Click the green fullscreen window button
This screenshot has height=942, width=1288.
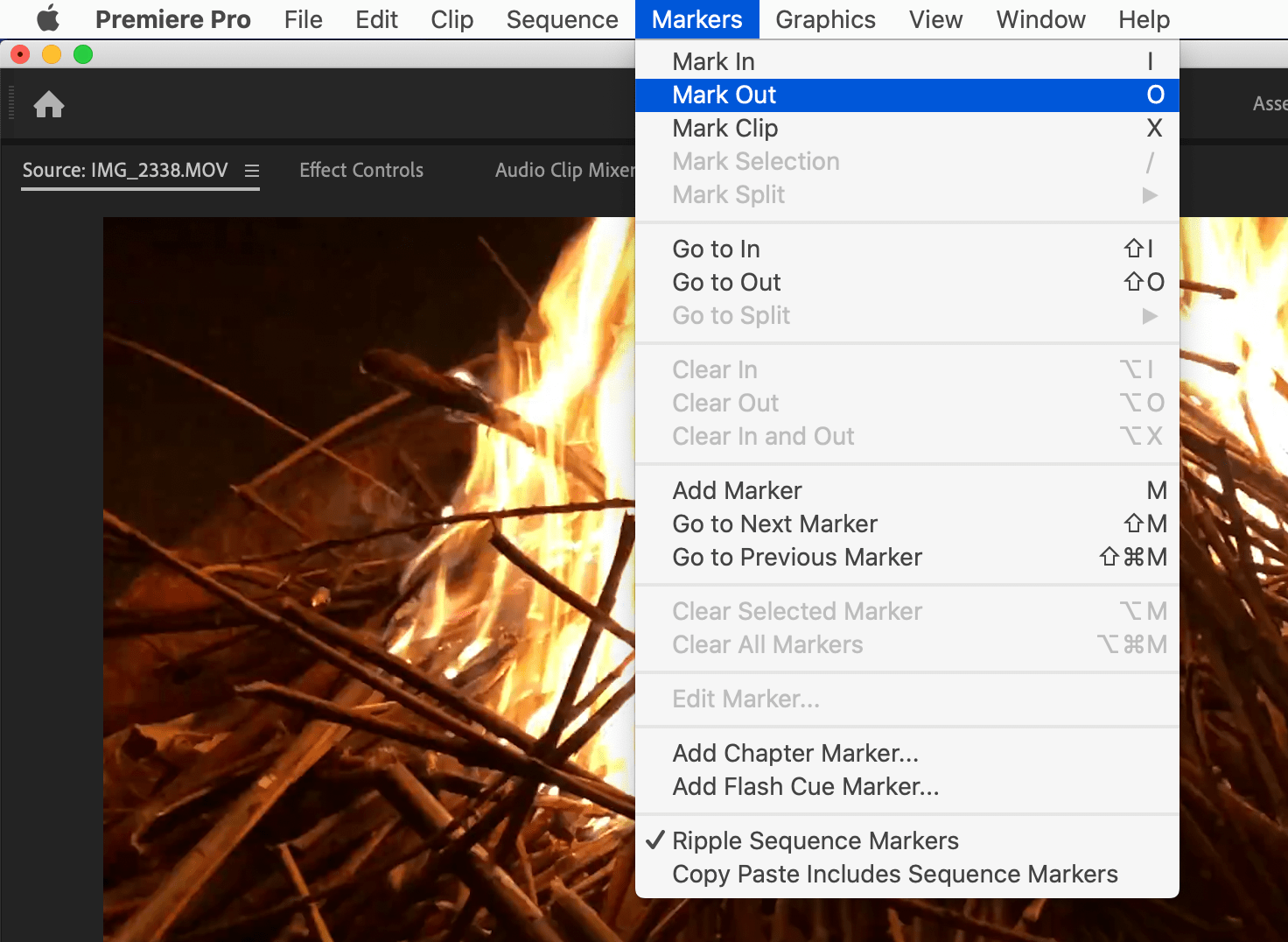pos(83,54)
